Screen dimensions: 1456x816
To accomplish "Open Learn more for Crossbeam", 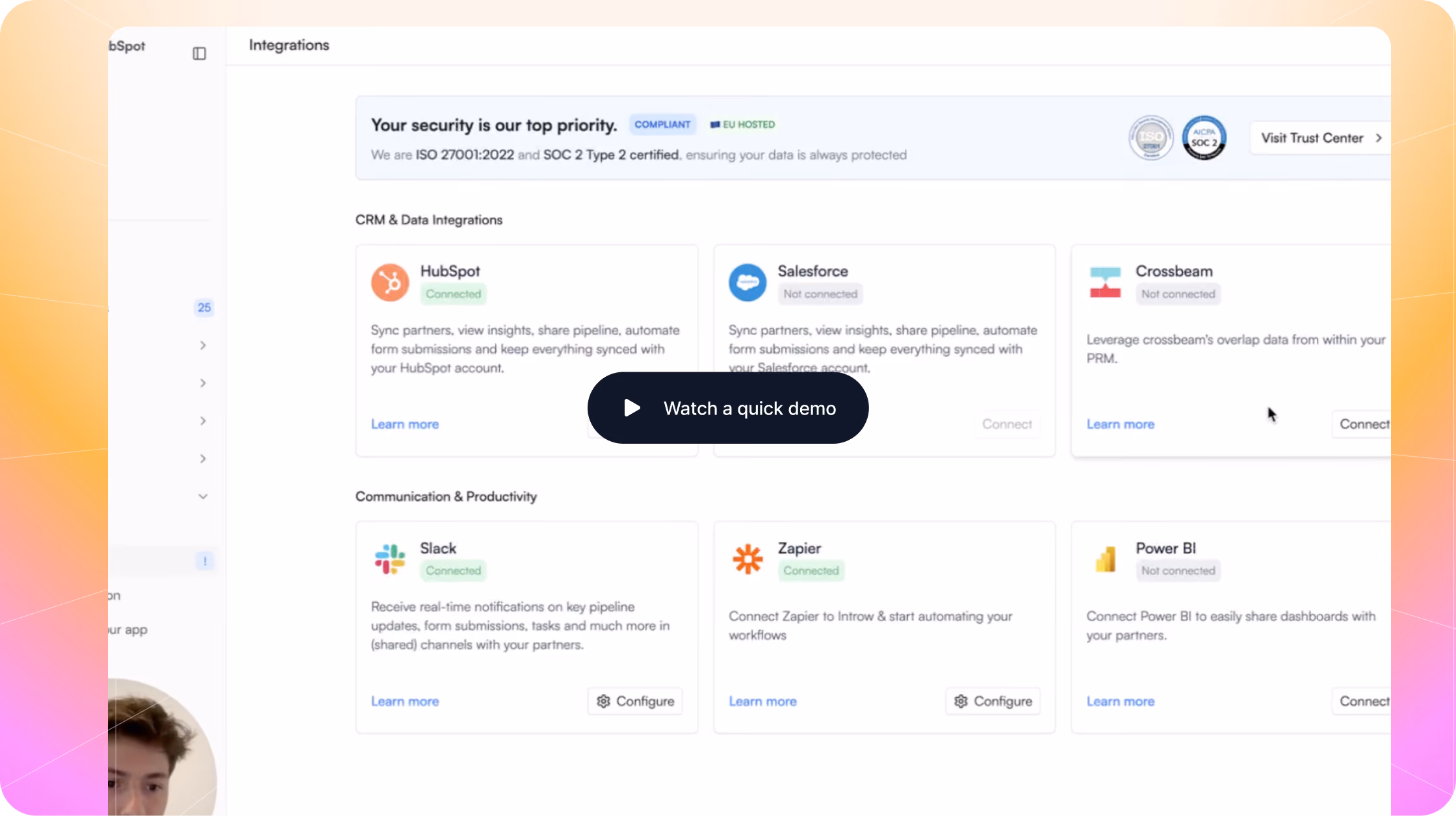I will [1121, 424].
